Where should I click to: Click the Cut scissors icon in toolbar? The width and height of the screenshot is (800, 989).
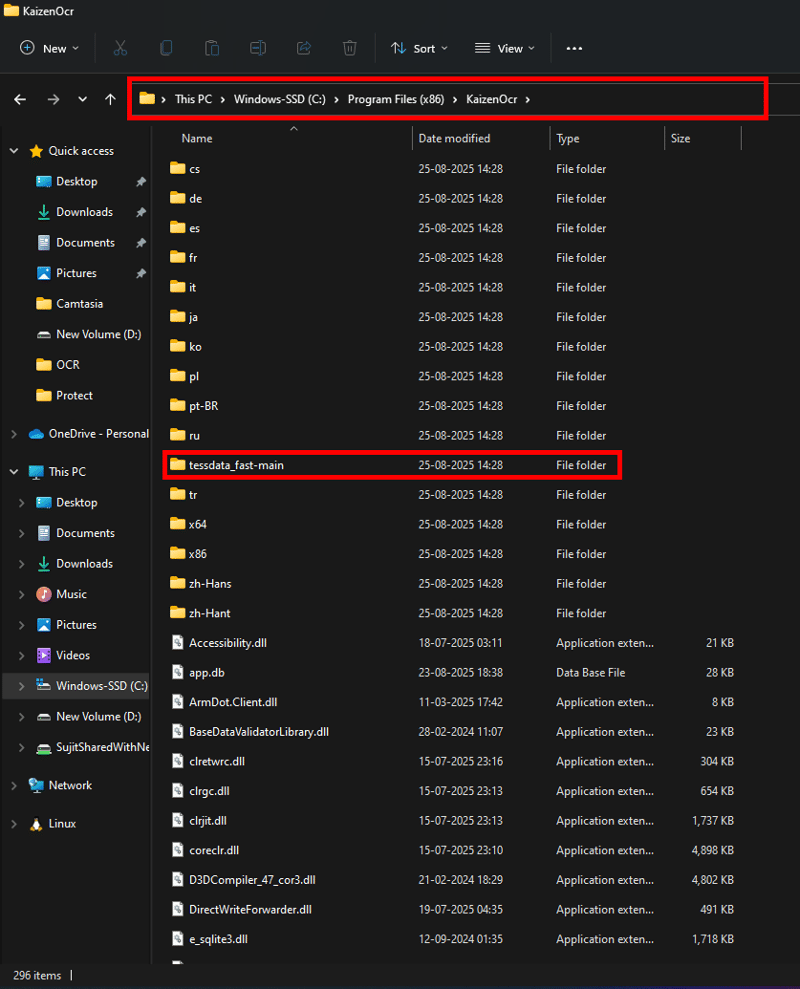[x=120, y=48]
